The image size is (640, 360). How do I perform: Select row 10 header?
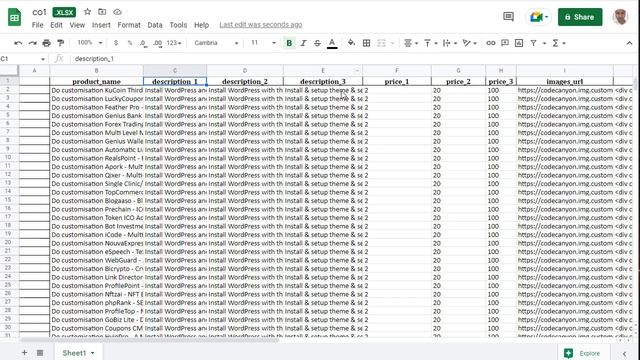click(x=8, y=158)
